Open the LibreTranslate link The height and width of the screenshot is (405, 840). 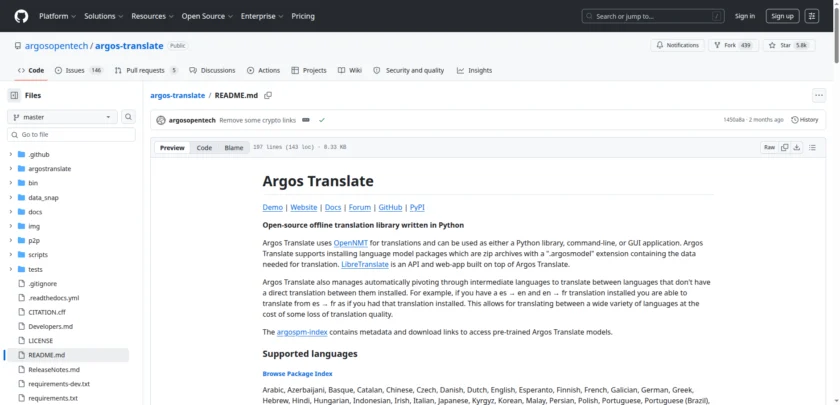(365, 264)
